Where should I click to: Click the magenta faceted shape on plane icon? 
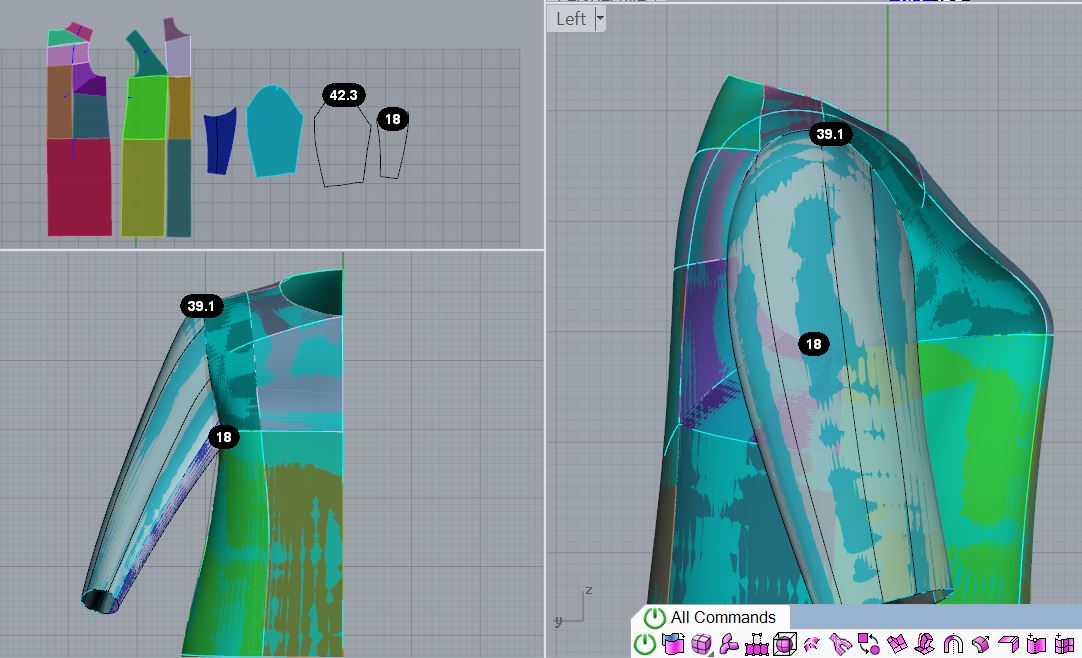click(x=925, y=644)
